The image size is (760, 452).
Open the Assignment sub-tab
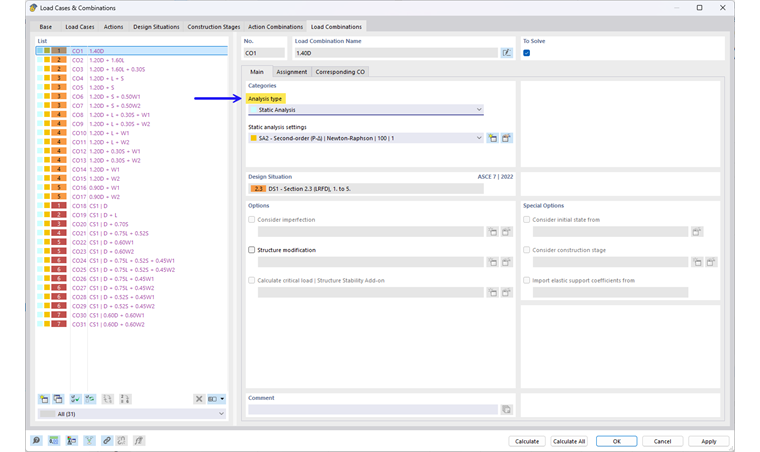click(x=291, y=72)
